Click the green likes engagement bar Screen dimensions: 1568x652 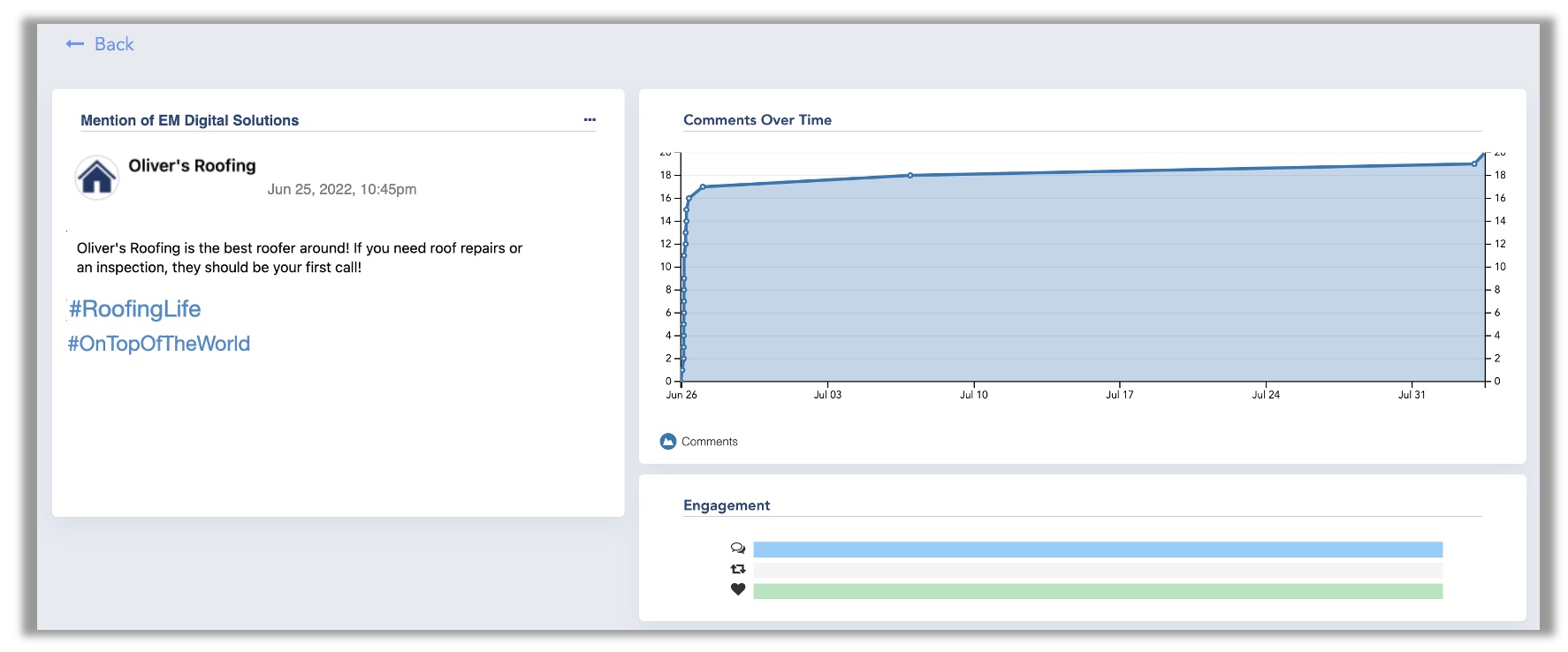coord(1097,591)
